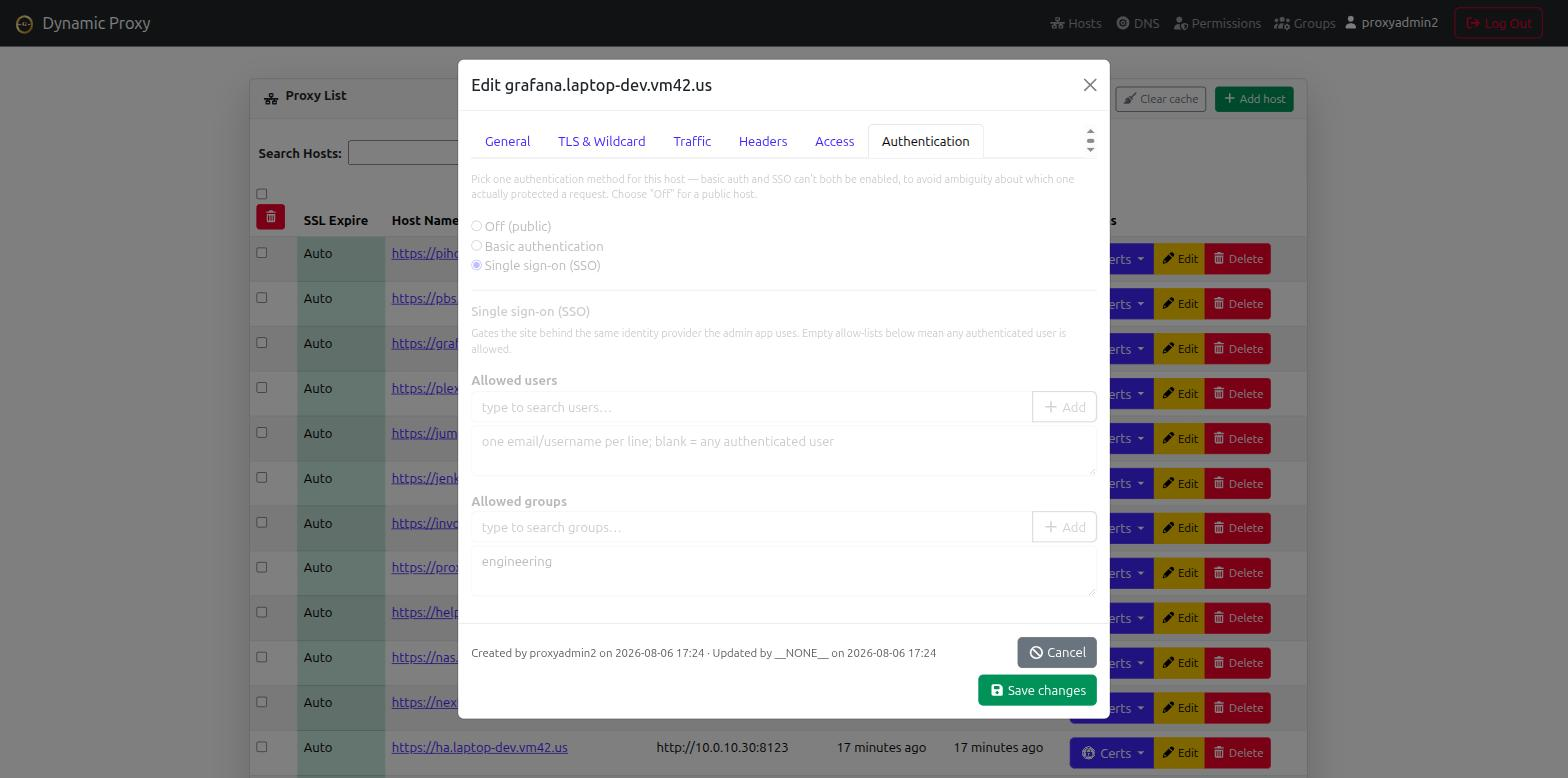Check the ha.laptop-dev.vm42.us row checkbox

coord(262,747)
